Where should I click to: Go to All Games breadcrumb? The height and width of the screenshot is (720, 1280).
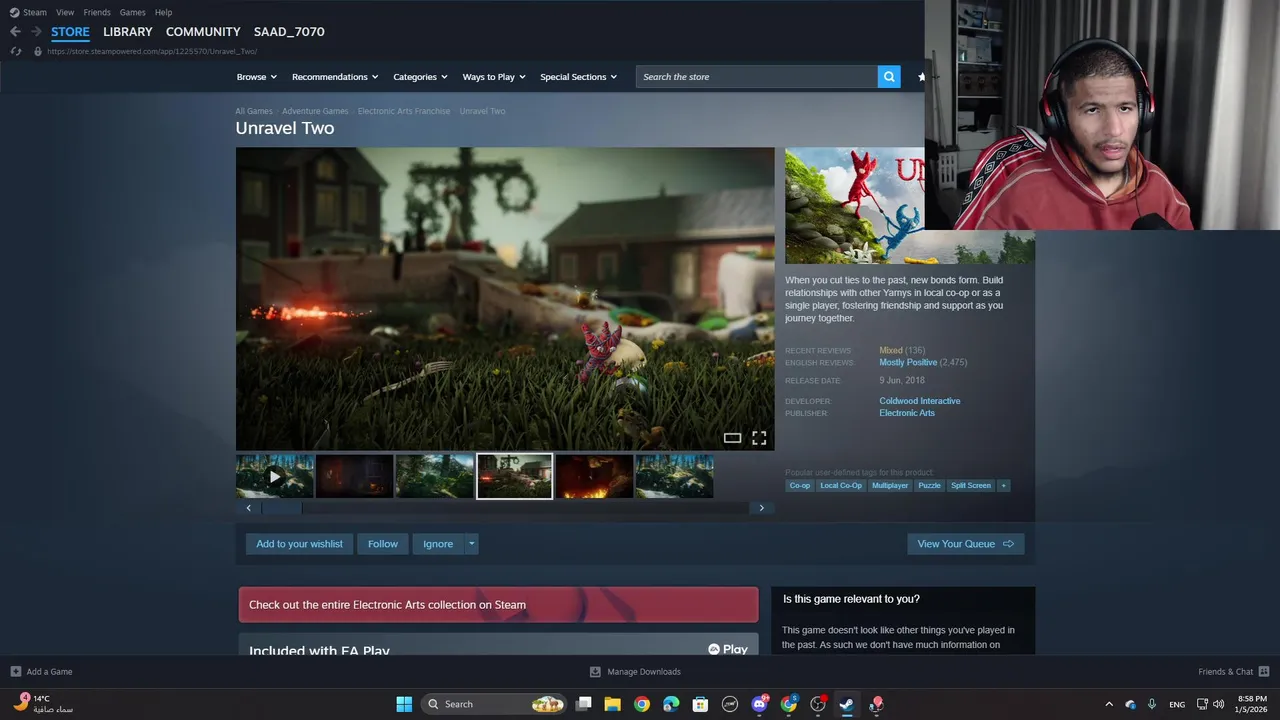254,111
